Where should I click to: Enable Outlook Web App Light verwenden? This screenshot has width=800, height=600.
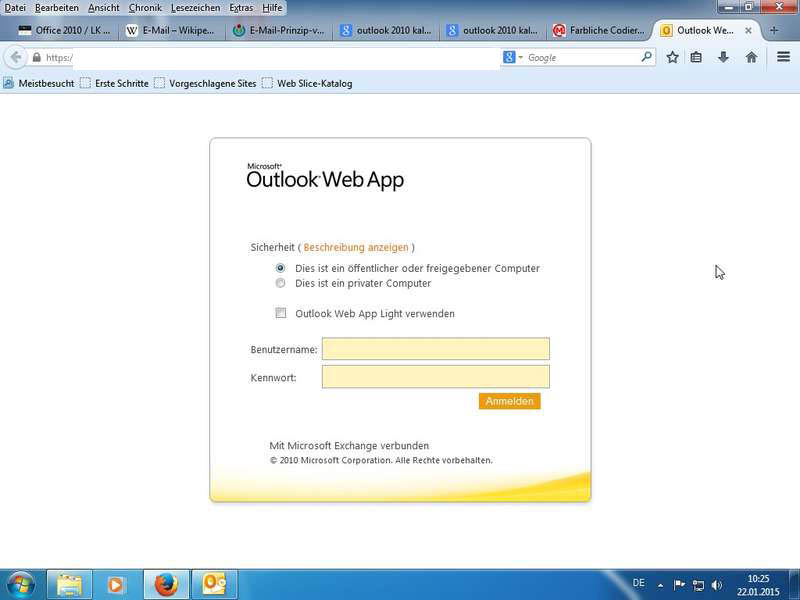click(281, 313)
